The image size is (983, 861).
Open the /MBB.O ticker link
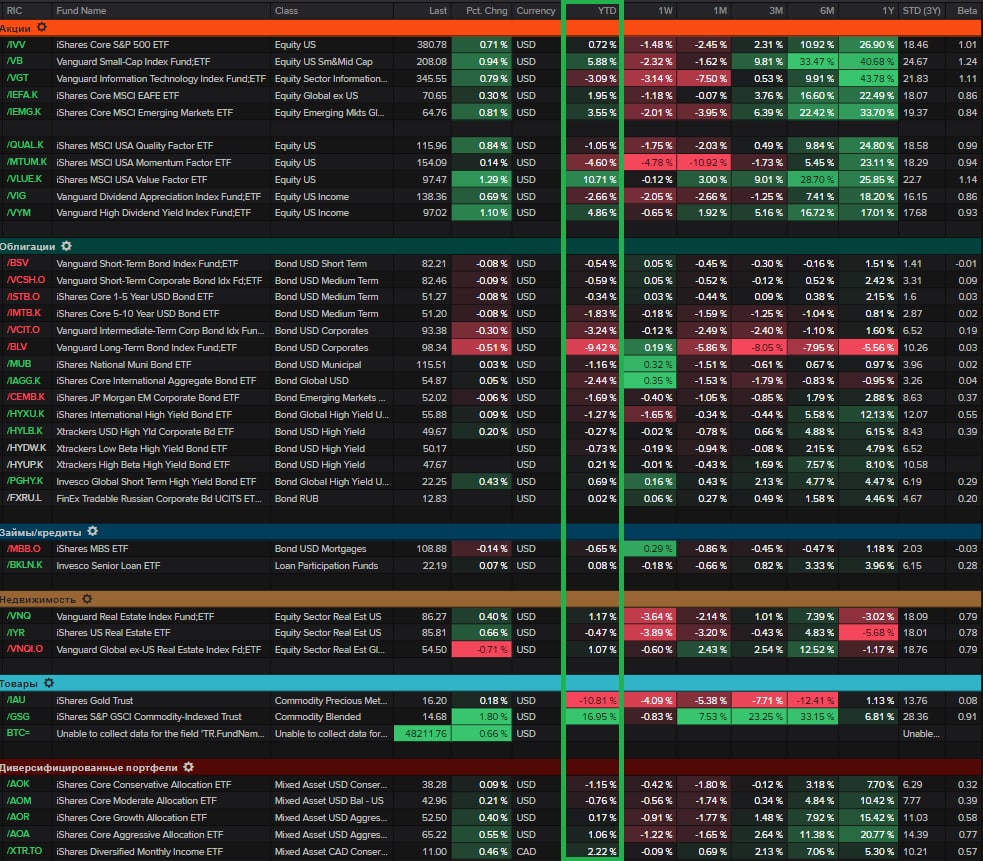click(23, 548)
